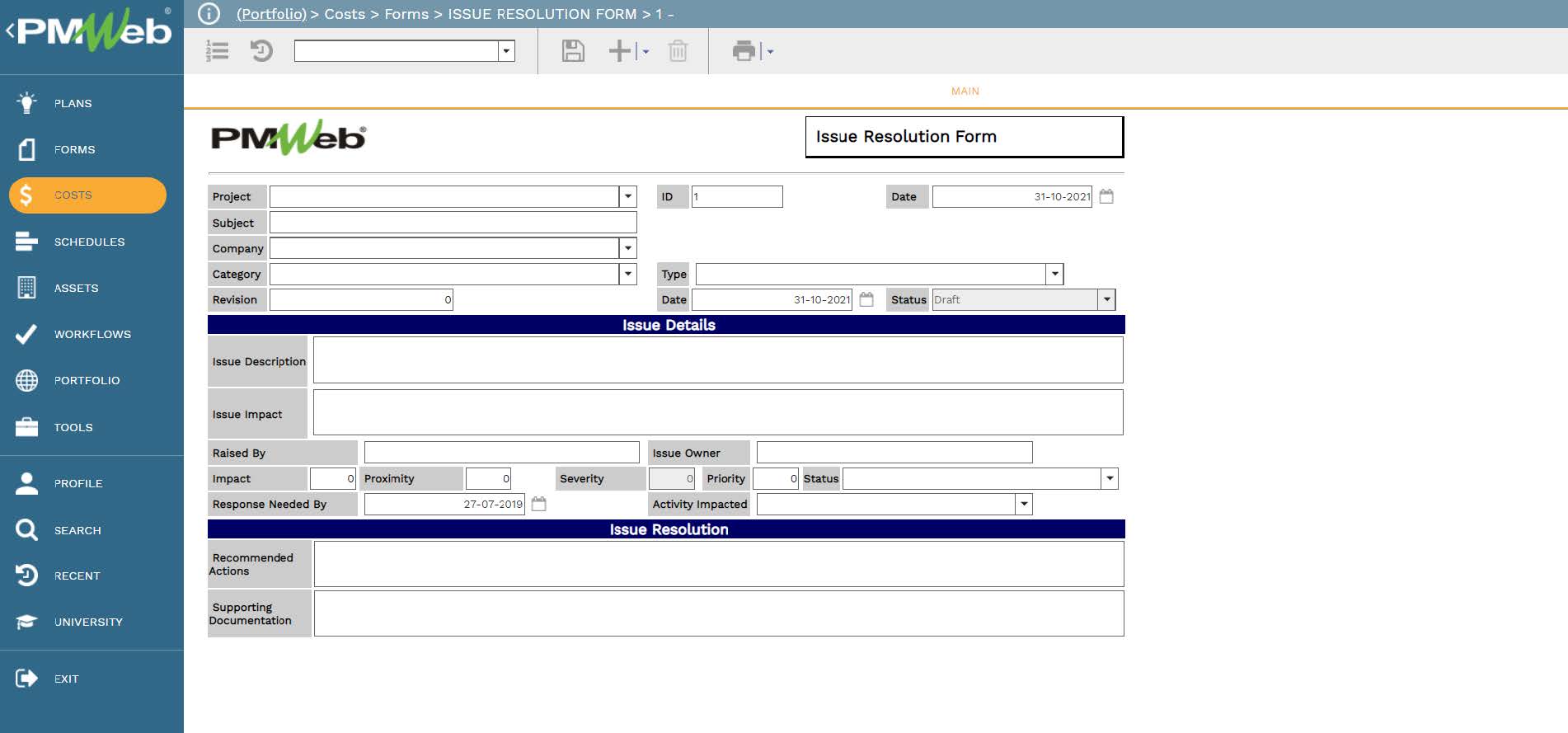Viewport: 1568px width, 733px height.
Task: Expand the Category dropdown
Action: pos(628,274)
